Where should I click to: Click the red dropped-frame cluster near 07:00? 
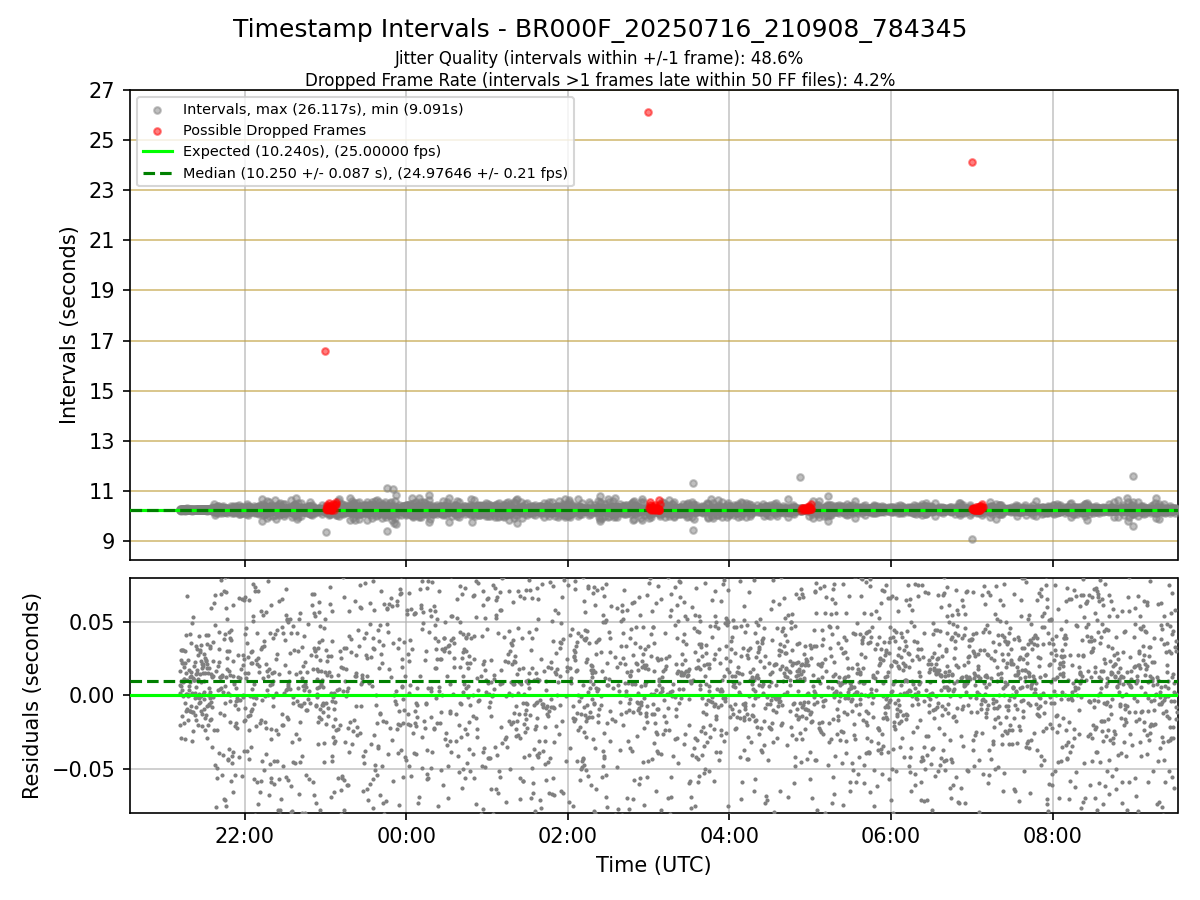point(978,508)
